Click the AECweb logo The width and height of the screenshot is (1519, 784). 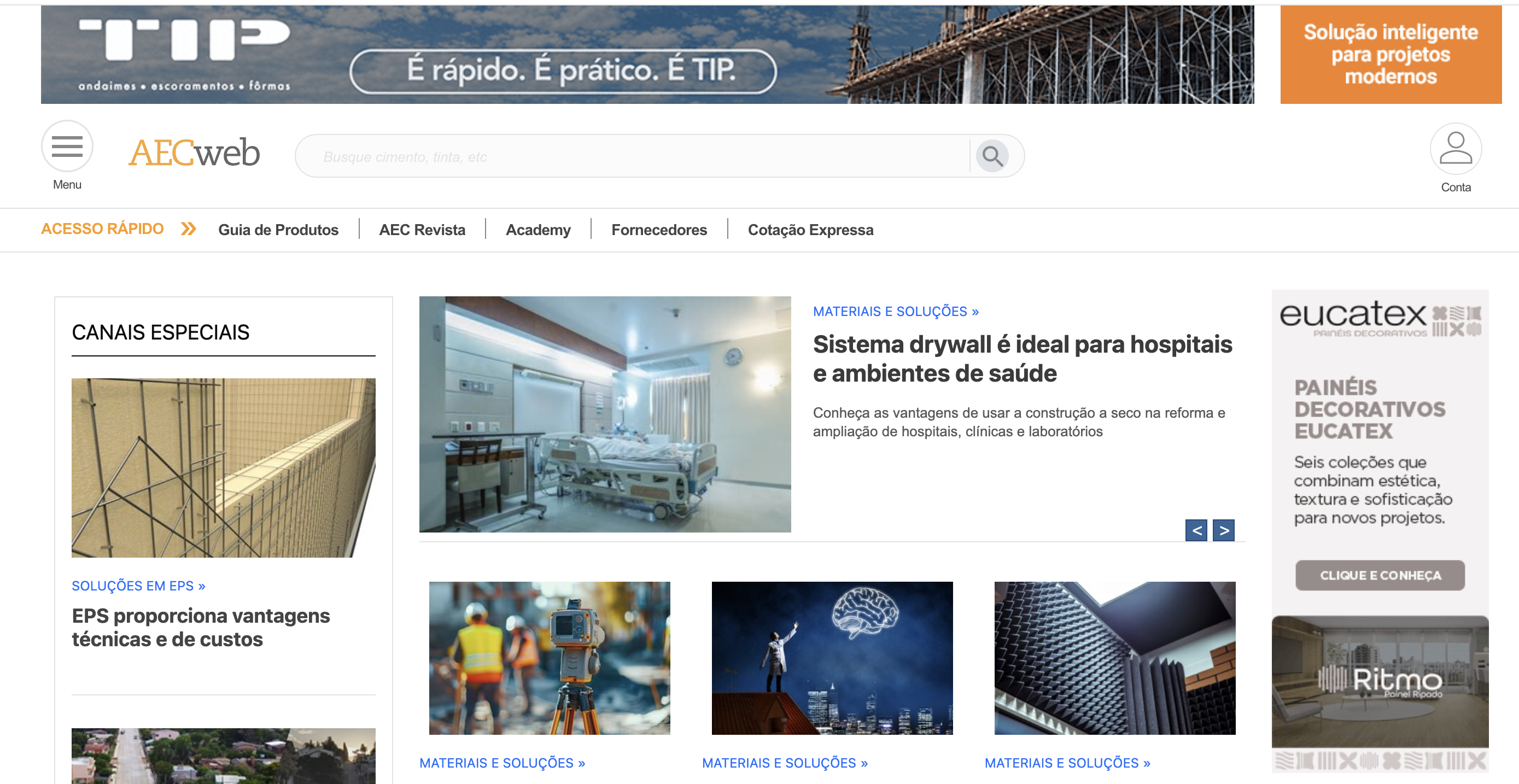[x=195, y=152]
